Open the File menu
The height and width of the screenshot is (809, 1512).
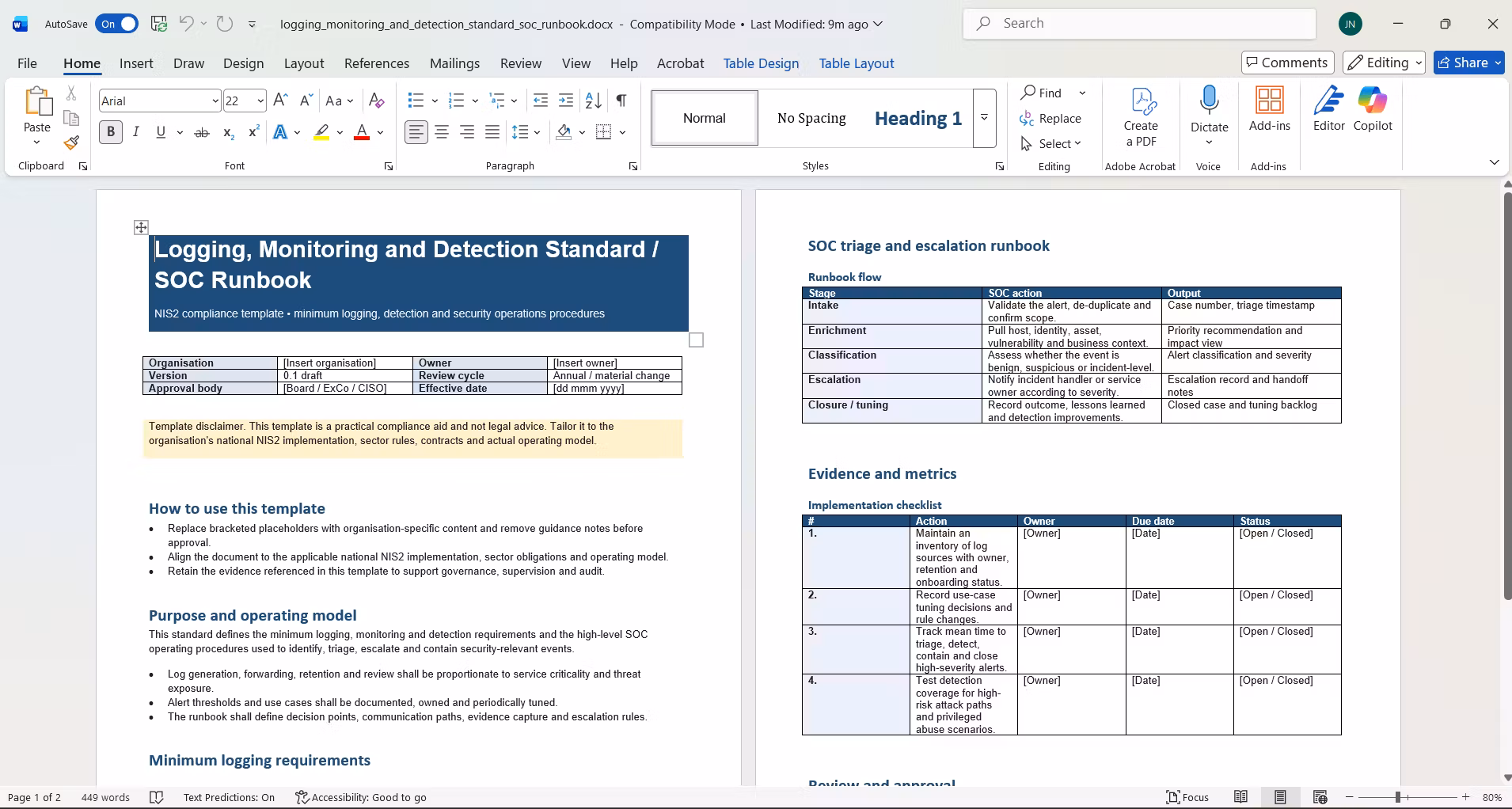(x=27, y=63)
